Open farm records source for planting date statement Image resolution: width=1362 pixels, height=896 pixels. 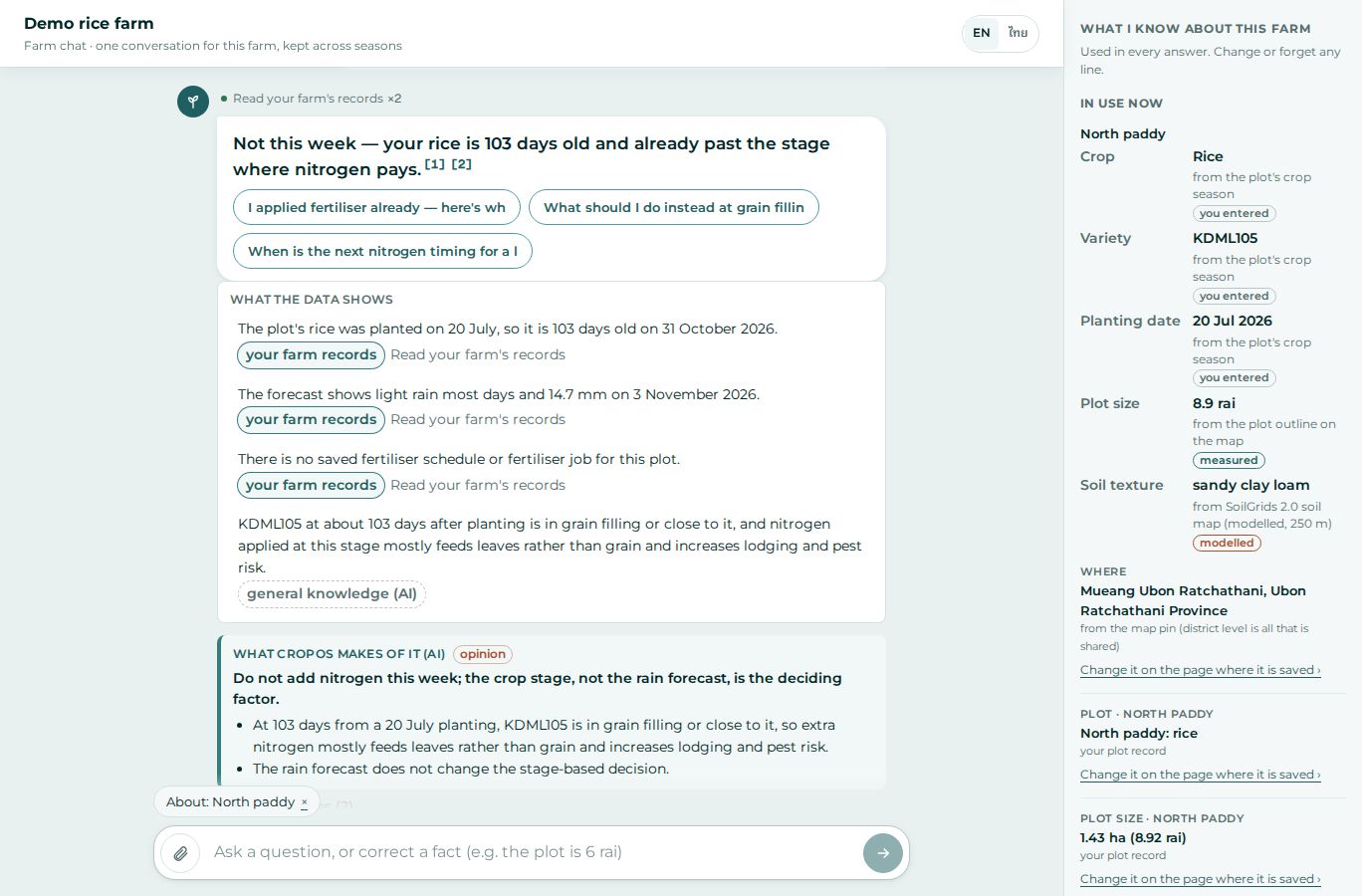pos(311,354)
